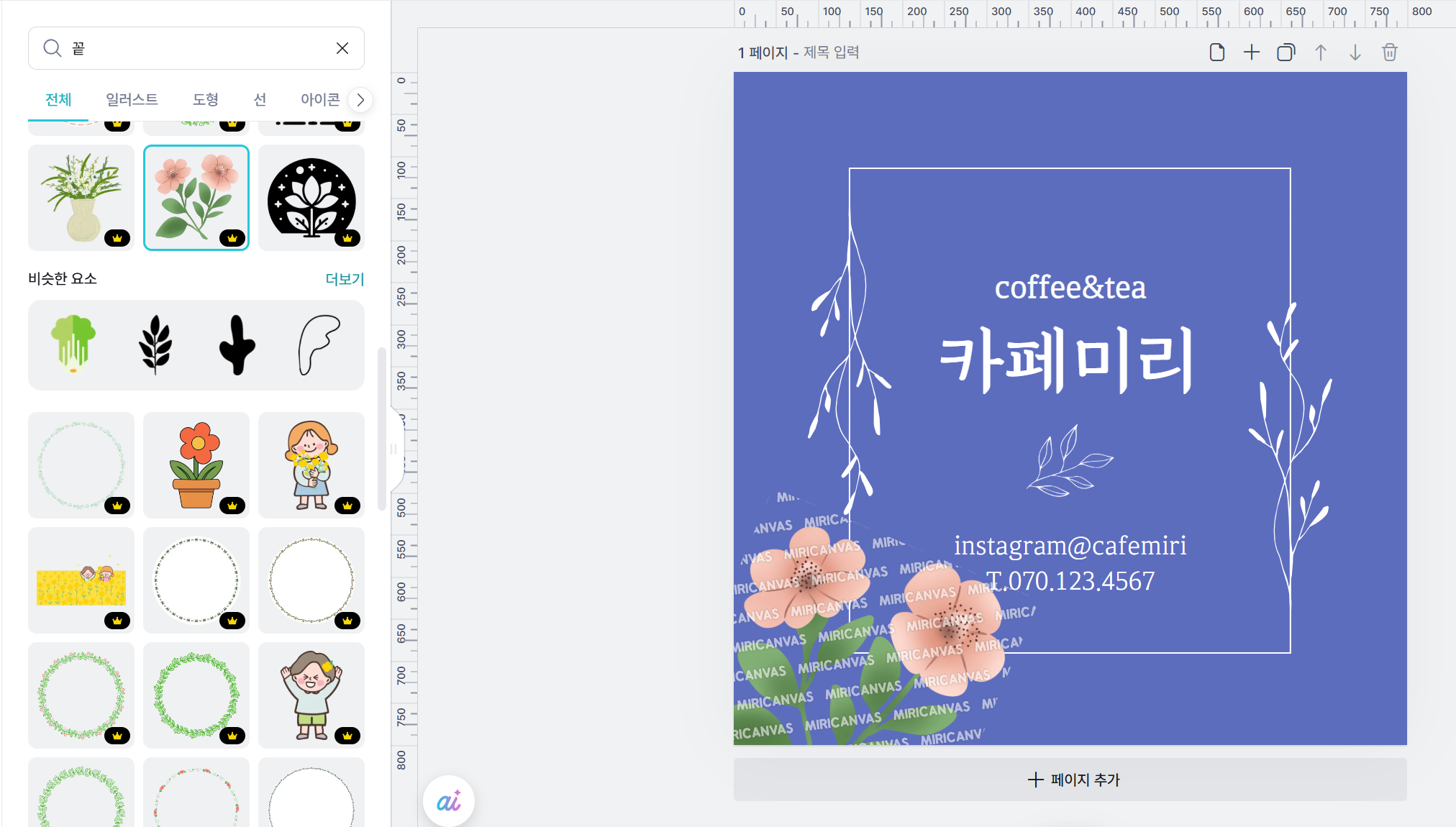Screen dimensions: 1456x827
Task: Click crown badge on potted flower thumbnail
Action: point(232,506)
